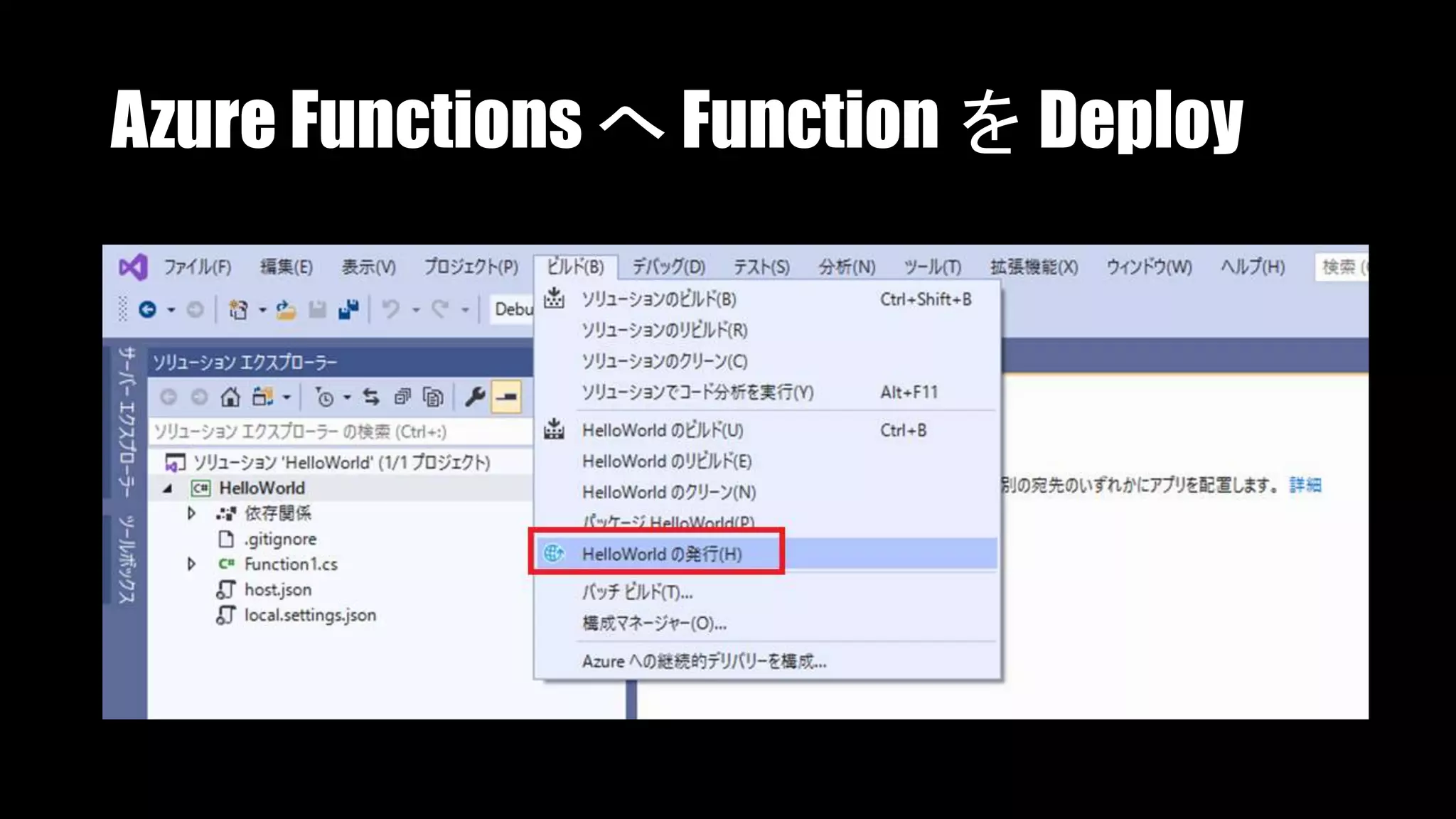Open the プロジェクト(P) menu
The image size is (1456, 819).
(471, 267)
